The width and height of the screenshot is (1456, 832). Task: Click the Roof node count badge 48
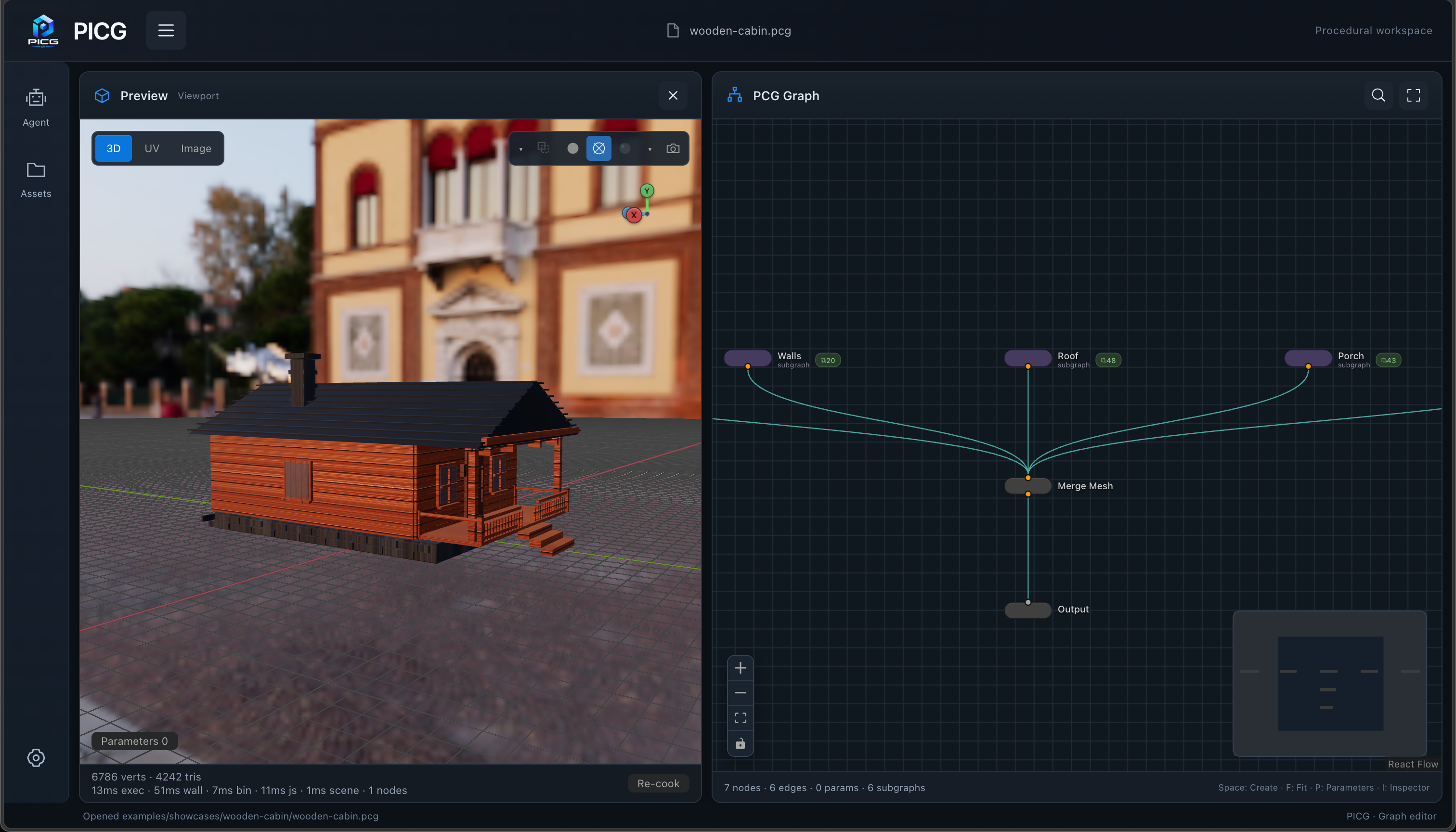1108,361
